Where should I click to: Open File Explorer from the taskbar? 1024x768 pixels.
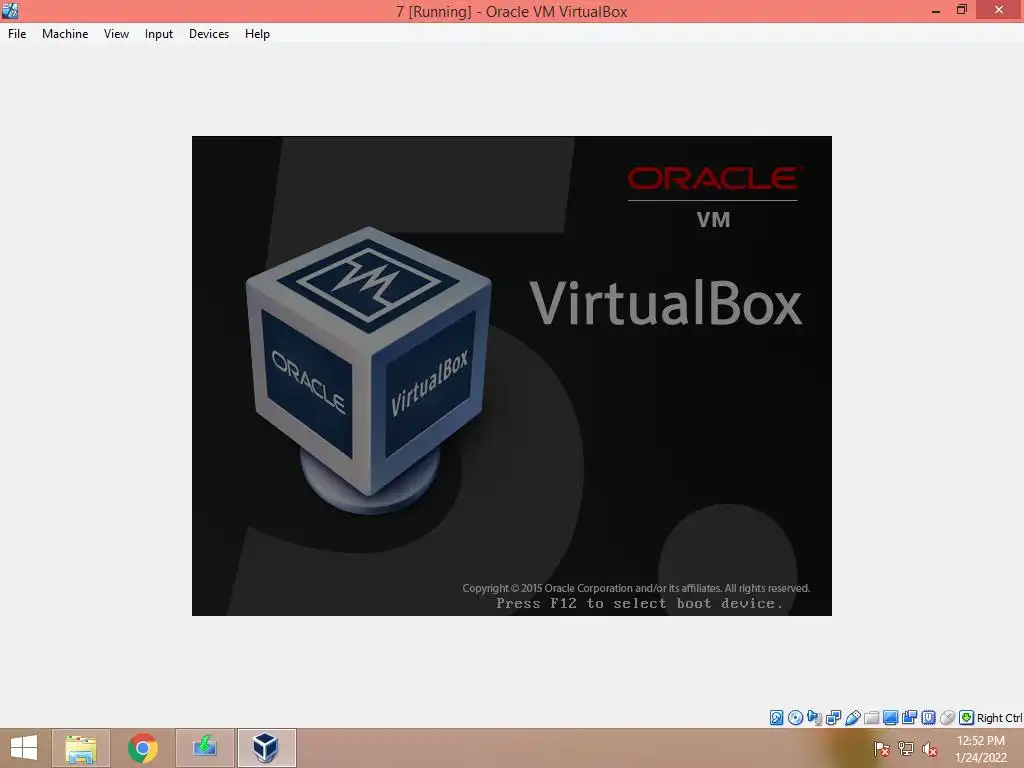click(81, 748)
